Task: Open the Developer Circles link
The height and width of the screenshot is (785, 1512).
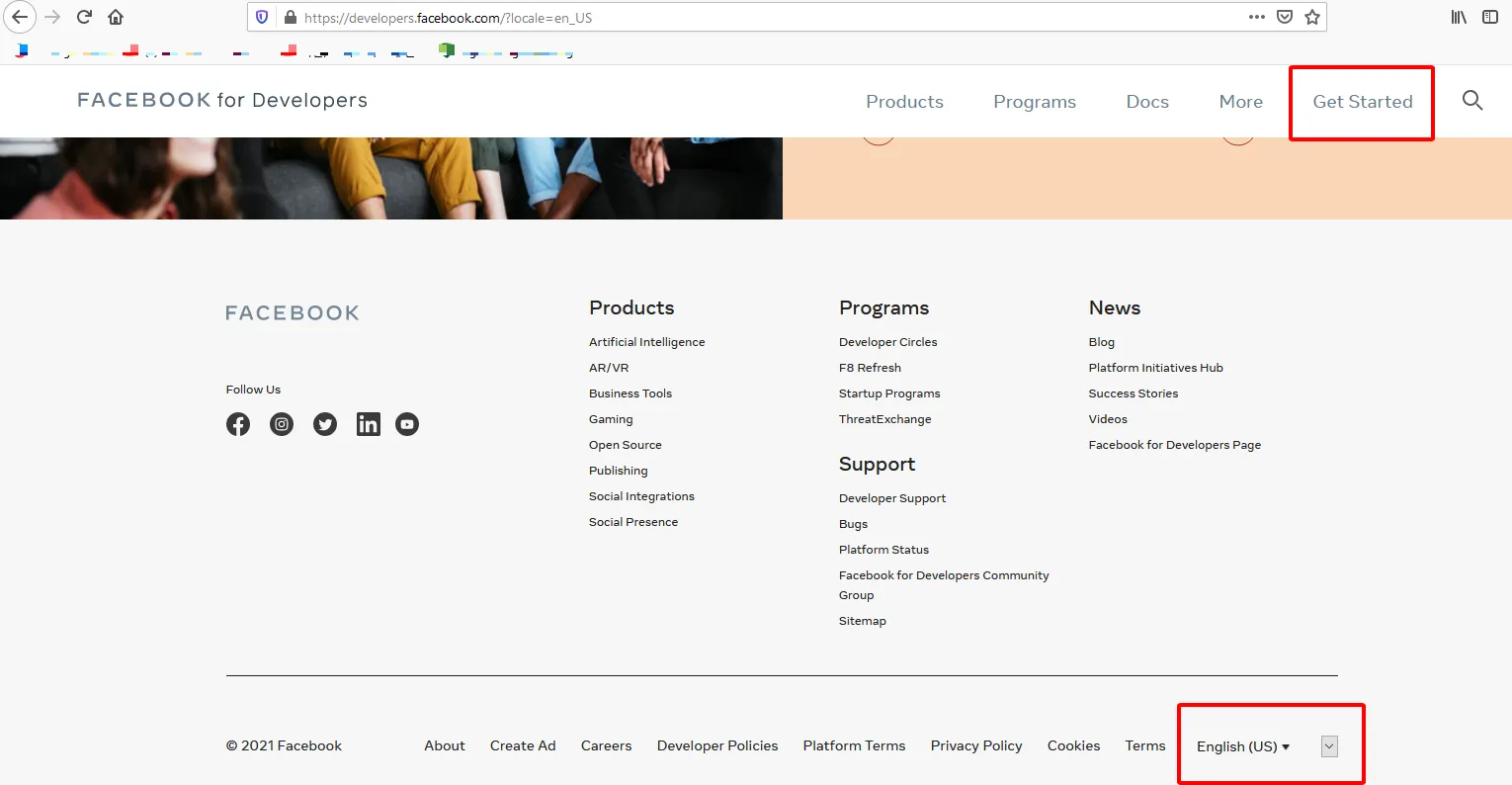Action: tap(887, 342)
